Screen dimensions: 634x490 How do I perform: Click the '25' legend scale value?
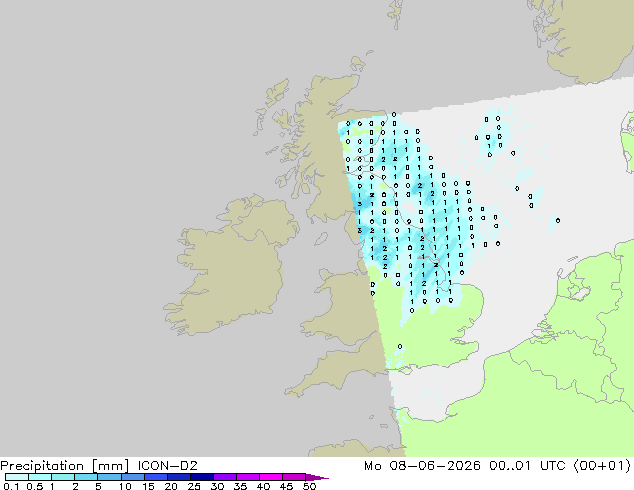(x=194, y=486)
